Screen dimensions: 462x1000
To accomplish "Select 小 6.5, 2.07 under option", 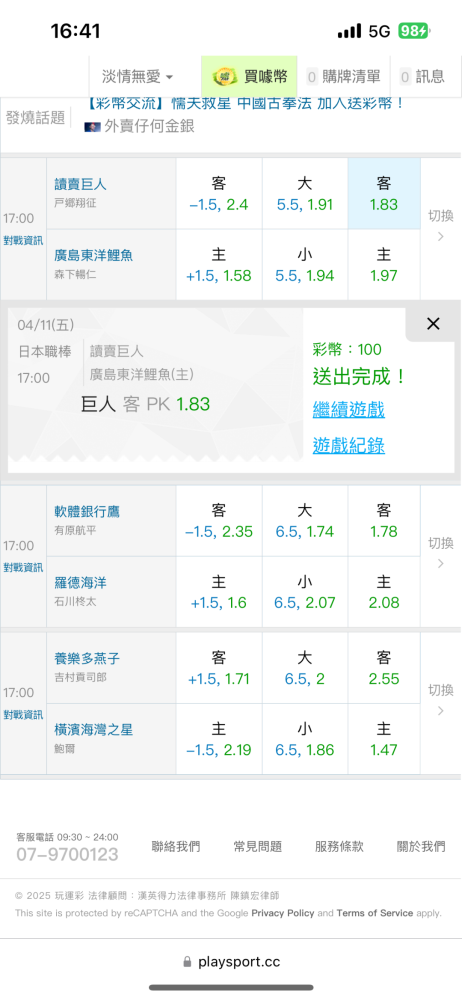I will click(304, 592).
